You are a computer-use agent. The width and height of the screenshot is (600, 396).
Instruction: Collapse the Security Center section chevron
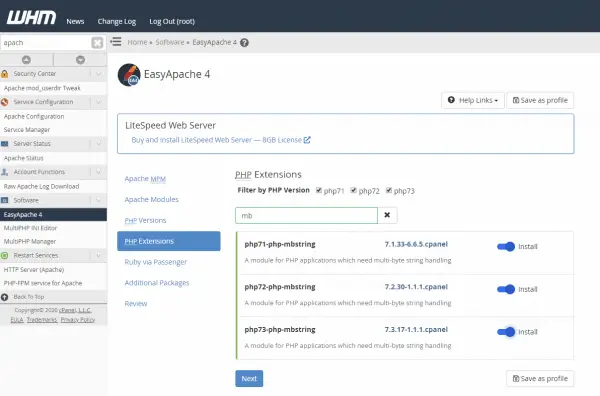98,73
